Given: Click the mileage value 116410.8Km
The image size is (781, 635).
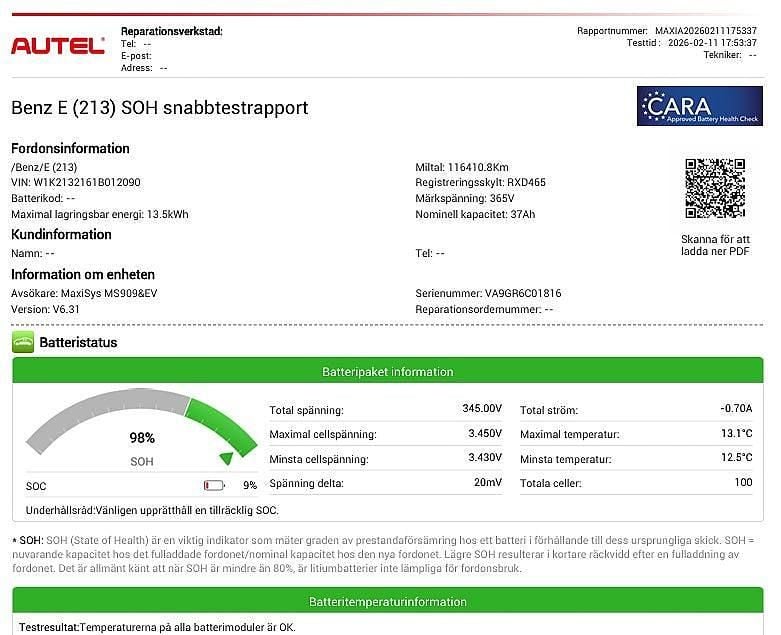Looking at the screenshot, I should pyautogui.click(x=478, y=167).
